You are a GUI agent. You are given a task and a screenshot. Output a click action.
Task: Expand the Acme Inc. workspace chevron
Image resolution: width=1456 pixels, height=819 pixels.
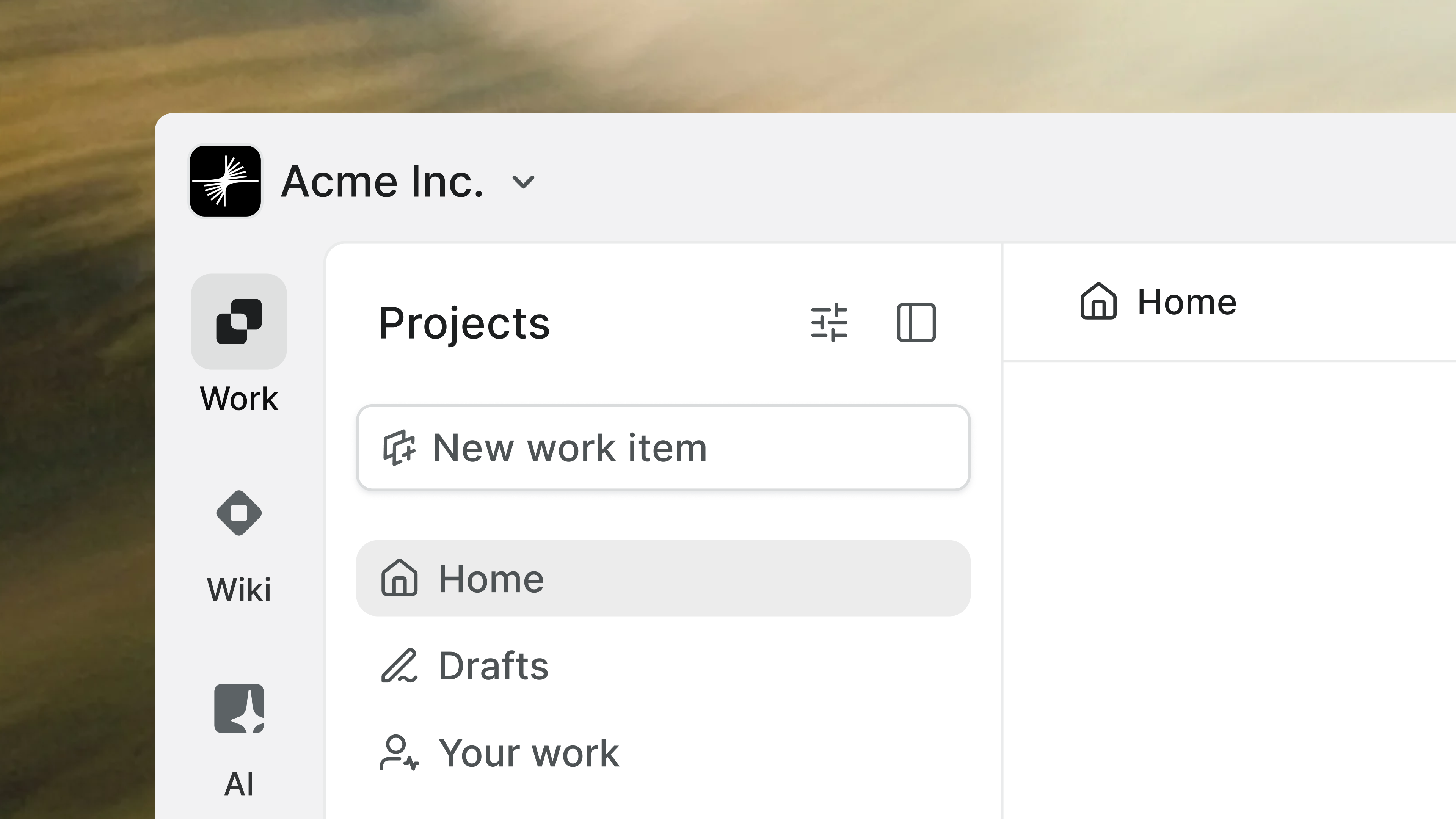coord(523,182)
